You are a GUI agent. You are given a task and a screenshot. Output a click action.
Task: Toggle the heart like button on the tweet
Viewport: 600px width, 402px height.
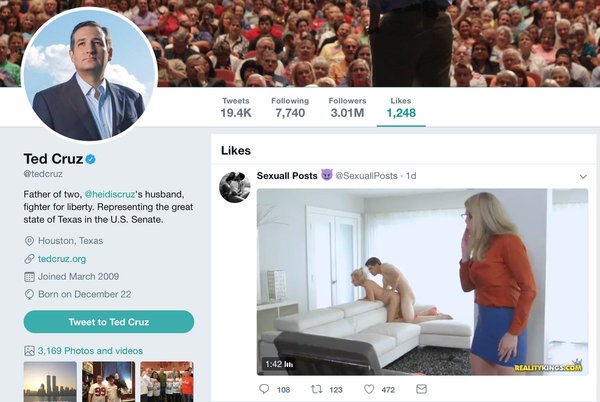click(369, 389)
